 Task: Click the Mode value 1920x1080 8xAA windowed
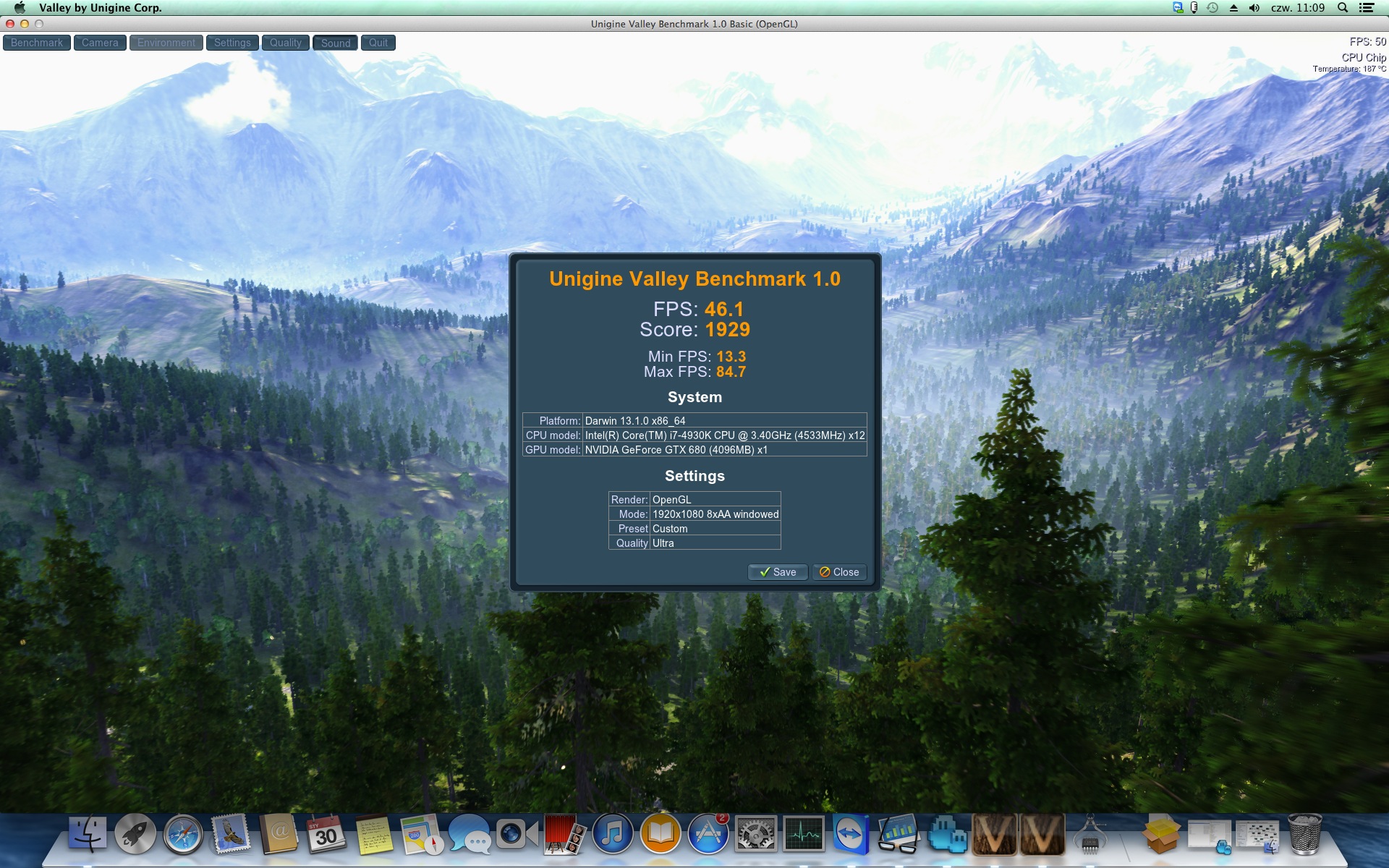(x=715, y=514)
